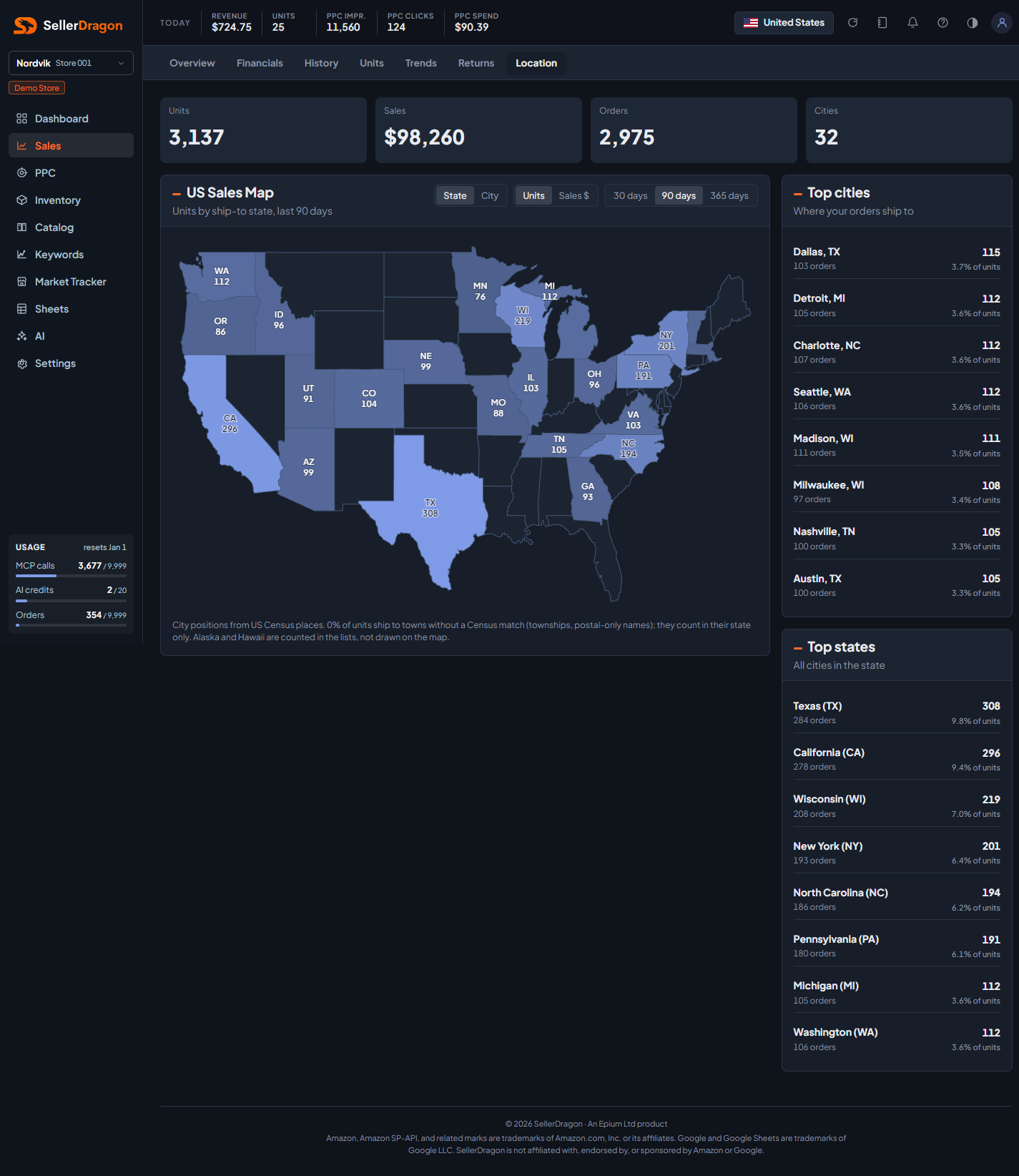Image resolution: width=1019 pixels, height=1176 pixels.
Task: Set map range to 365 days
Action: click(x=729, y=195)
